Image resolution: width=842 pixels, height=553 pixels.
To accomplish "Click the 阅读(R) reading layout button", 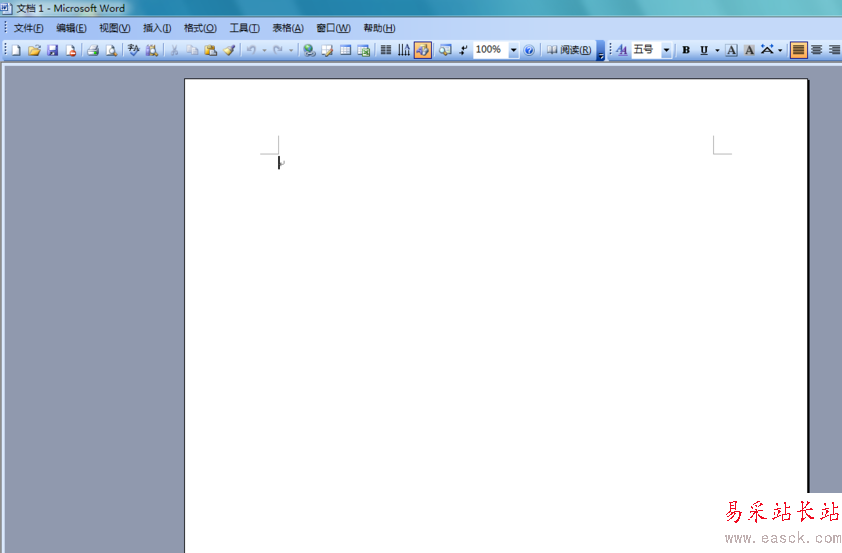I will (569, 50).
